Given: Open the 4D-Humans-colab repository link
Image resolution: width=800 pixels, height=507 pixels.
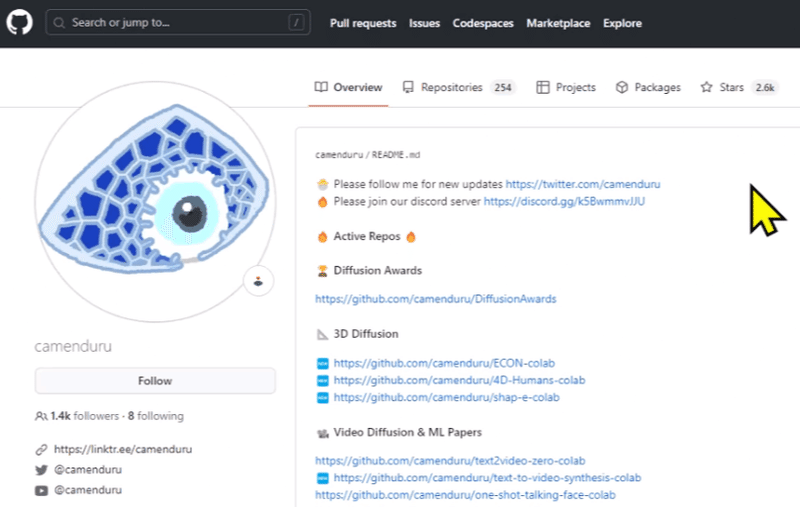Looking at the screenshot, I should coord(459,380).
